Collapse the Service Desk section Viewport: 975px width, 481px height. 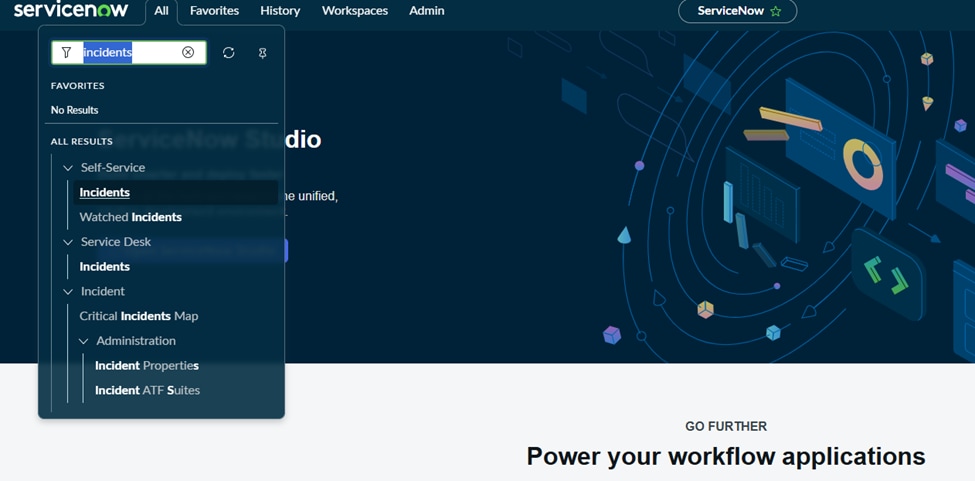click(68, 242)
